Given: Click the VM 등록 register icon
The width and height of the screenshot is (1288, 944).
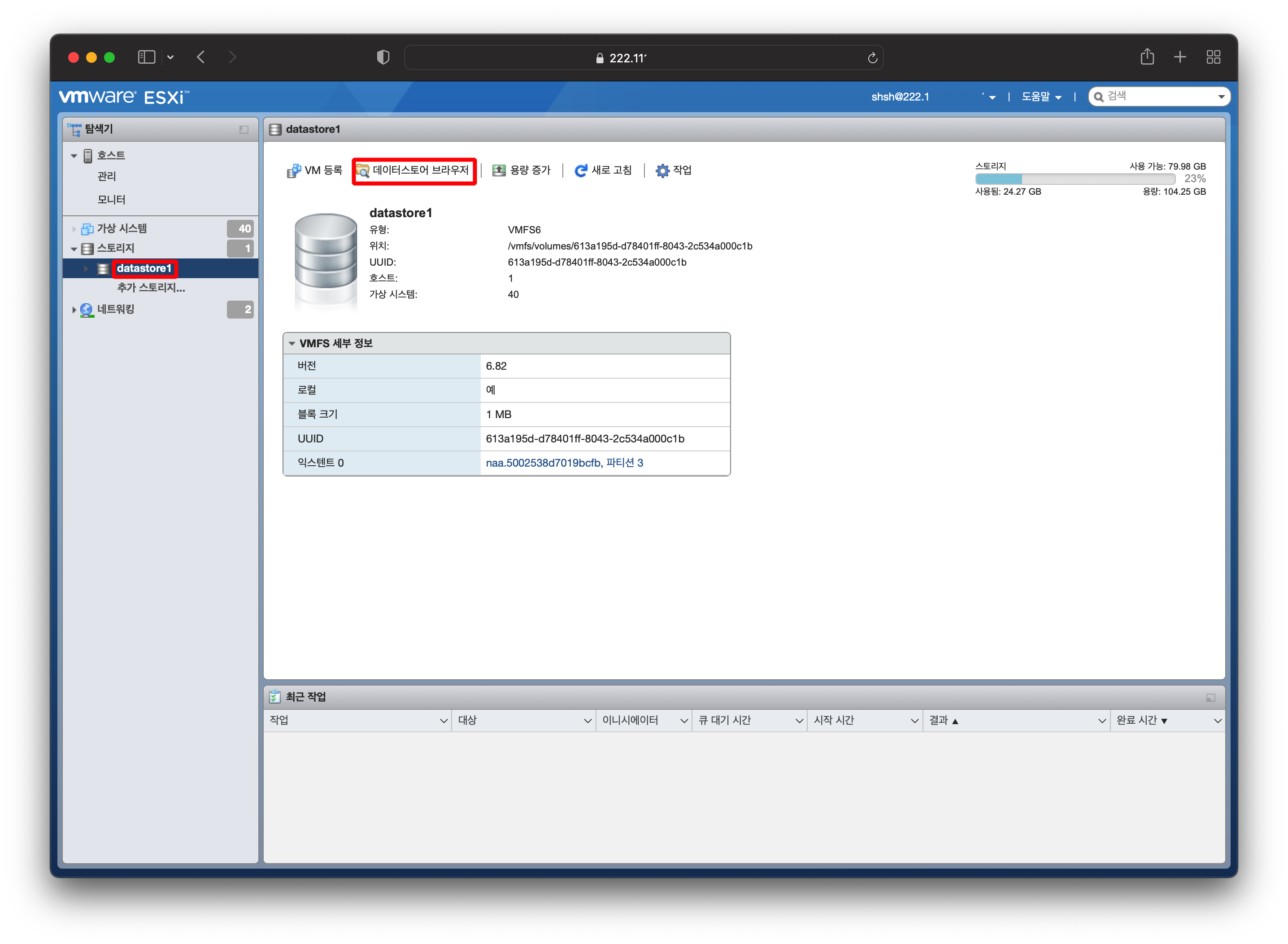Looking at the screenshot, I should point(294,170).
